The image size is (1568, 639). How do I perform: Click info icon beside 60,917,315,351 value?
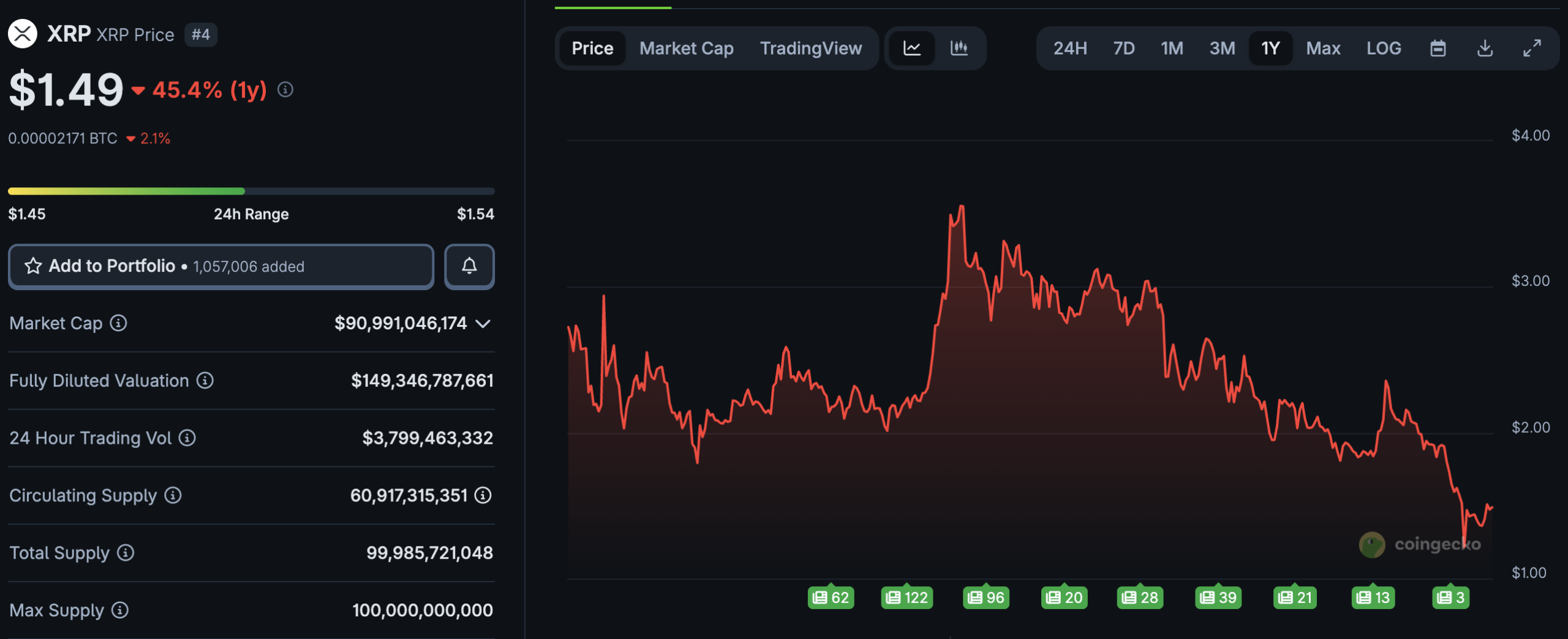click(x=483, y=495)
